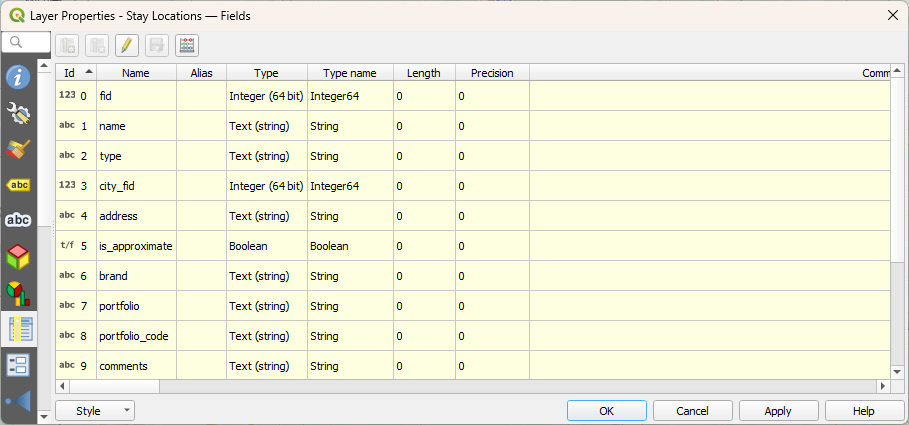Toggle editing mode pencil icon

click(127, 45)
